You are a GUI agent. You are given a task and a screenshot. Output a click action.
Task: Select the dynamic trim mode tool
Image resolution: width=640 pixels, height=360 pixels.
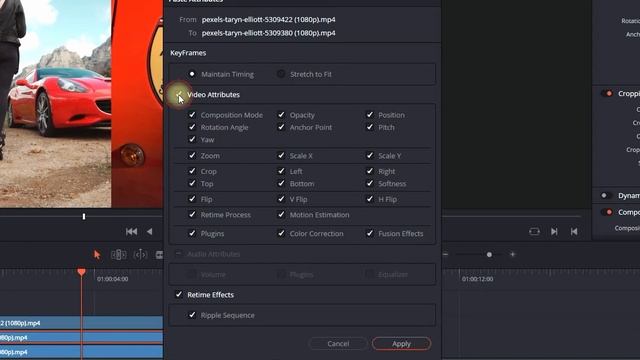tap(140, 255)
